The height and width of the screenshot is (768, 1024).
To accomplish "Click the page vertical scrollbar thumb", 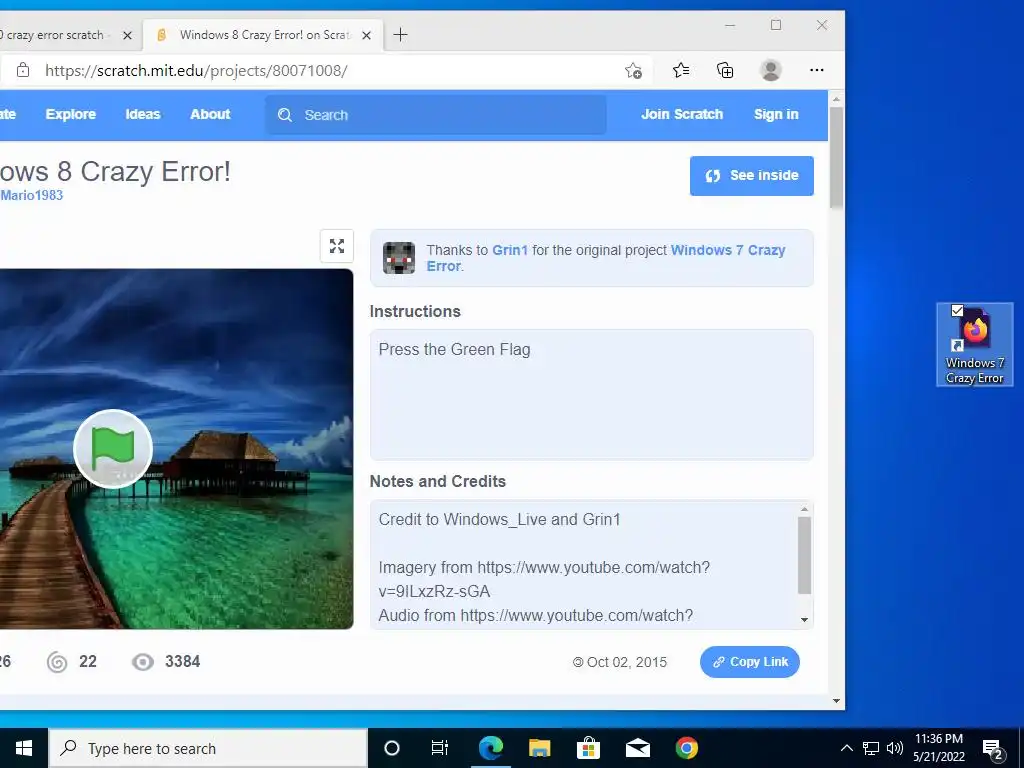I will click(x=836, y=157).
